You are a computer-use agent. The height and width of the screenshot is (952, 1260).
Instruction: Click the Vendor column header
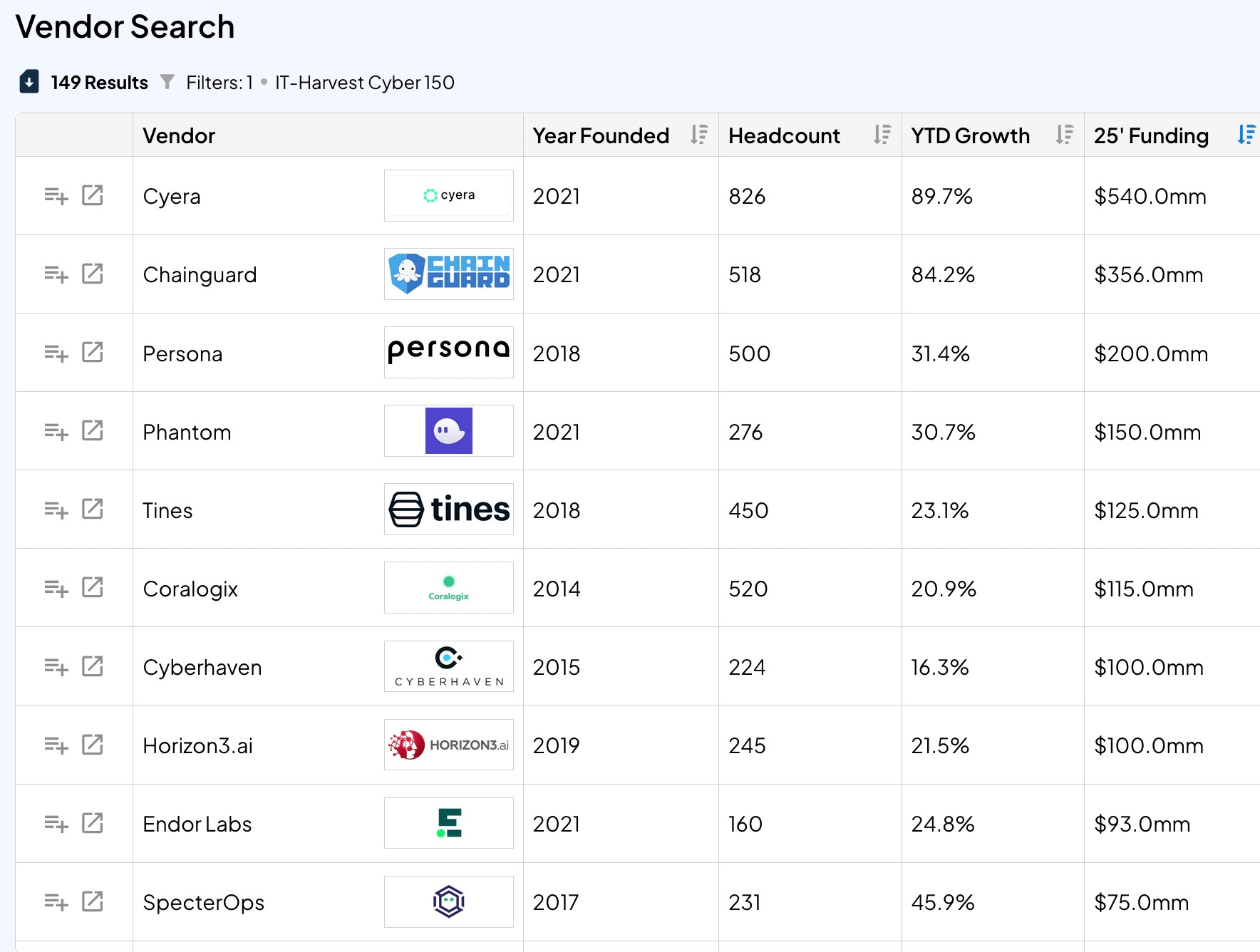point(179,135)
